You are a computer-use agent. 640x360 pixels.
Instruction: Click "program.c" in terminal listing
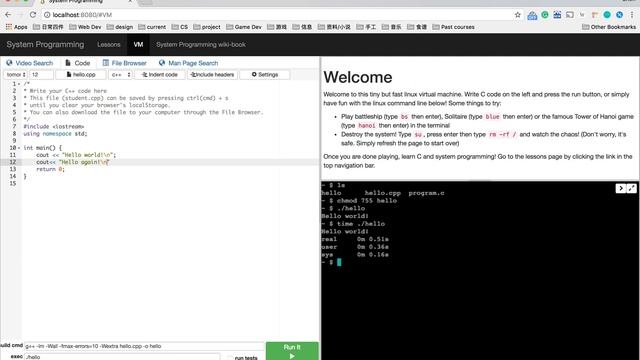tap(427, 193)
